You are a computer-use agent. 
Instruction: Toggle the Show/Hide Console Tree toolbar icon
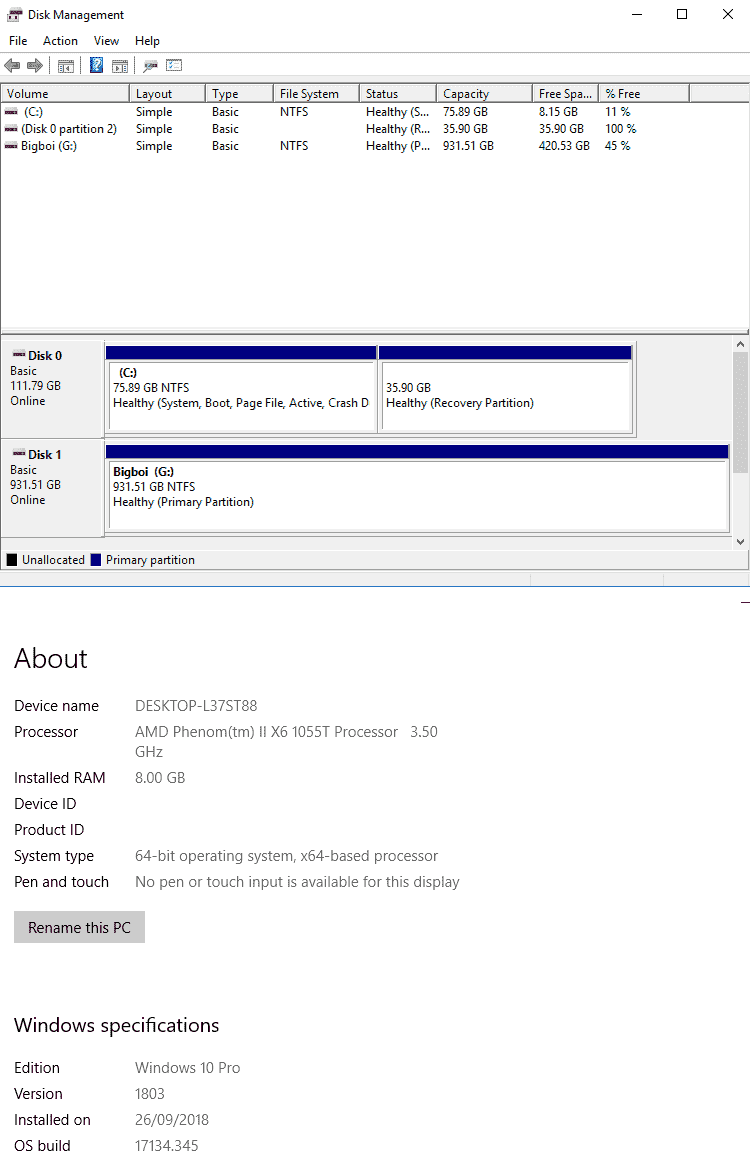tap(66, 65)
